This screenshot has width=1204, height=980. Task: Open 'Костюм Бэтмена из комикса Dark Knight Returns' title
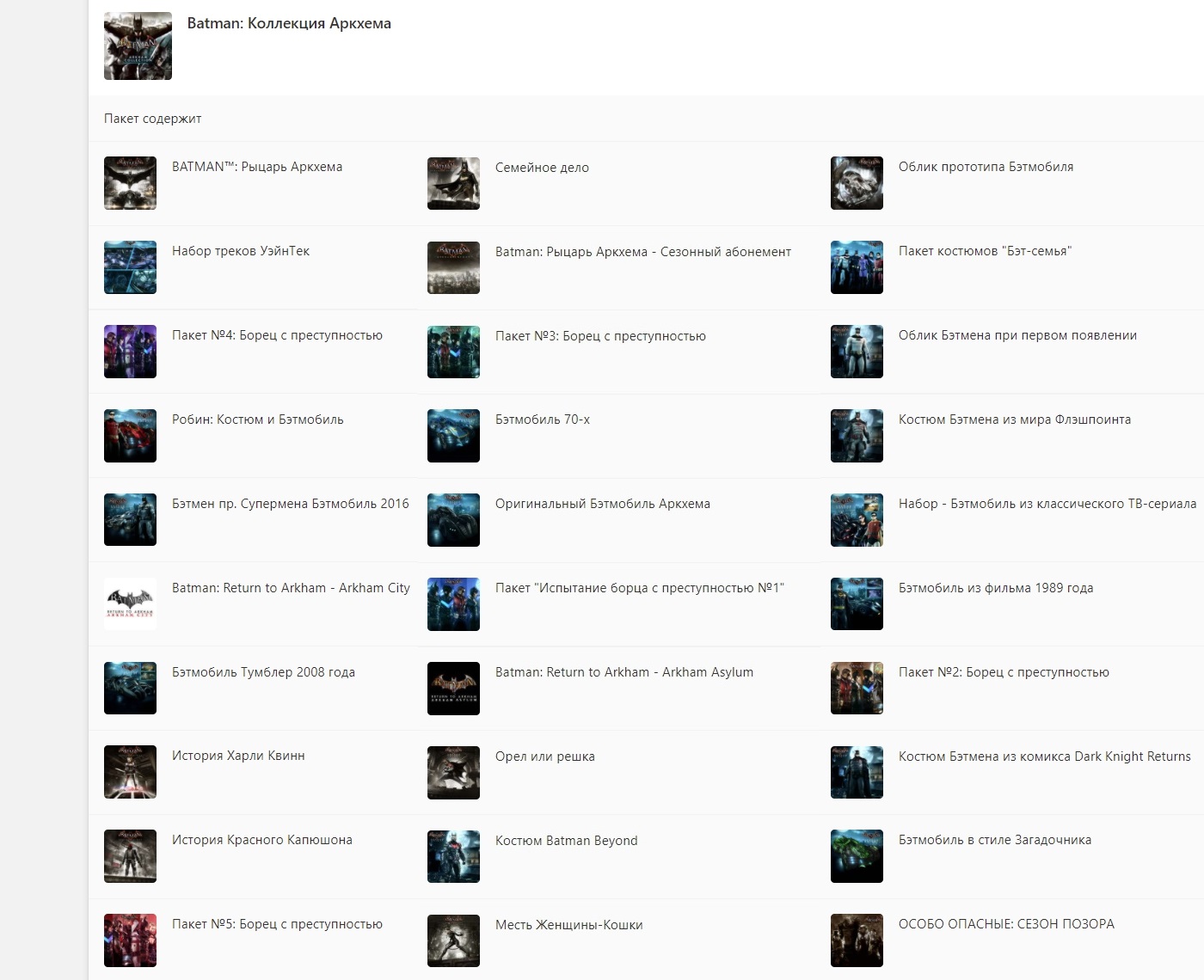(x=1045, y=756)
